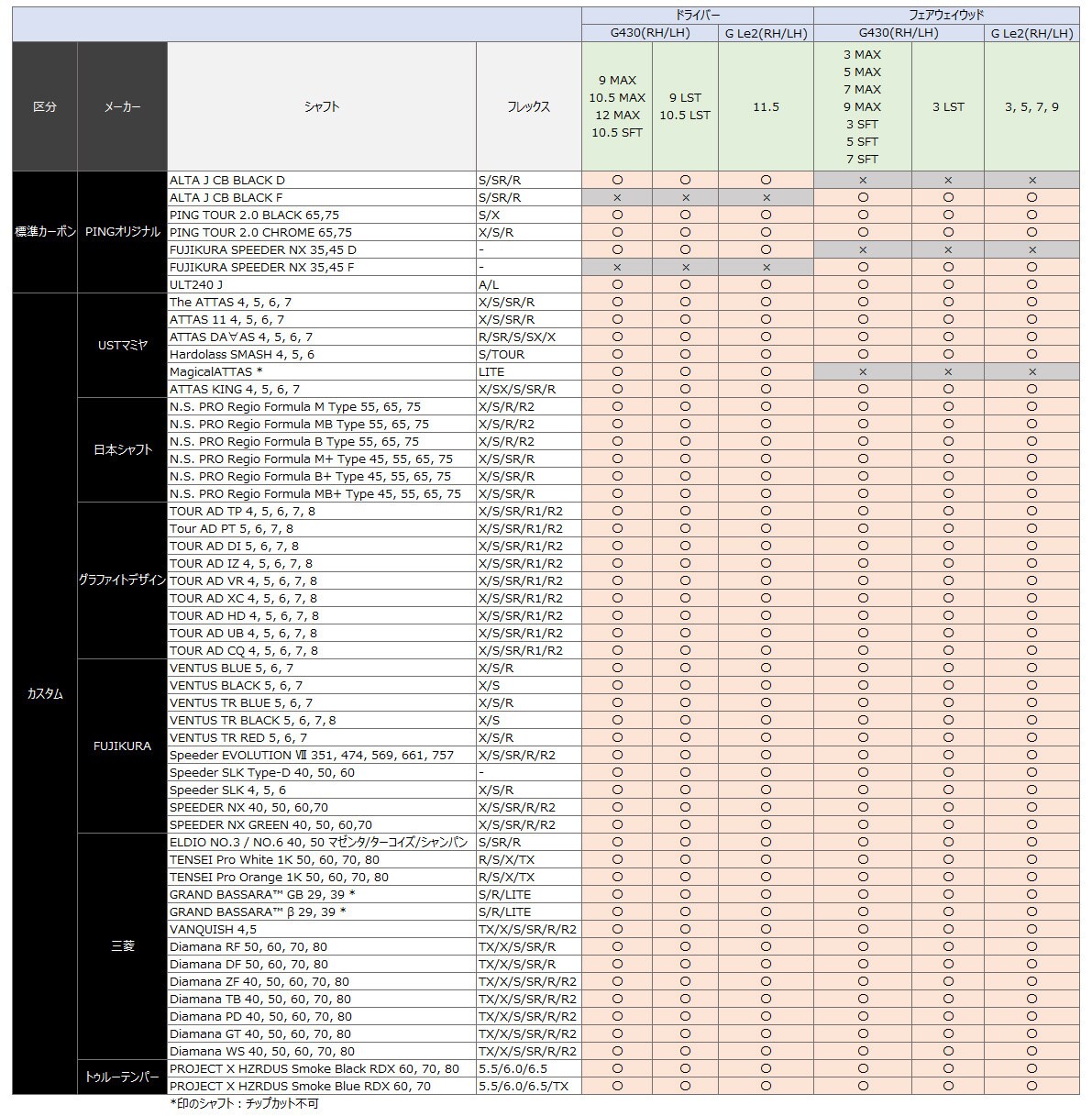The image size is (1092, 1116).
Task: Click the chip-cut footnote *印のシャフト
Action: point(244,1104)
